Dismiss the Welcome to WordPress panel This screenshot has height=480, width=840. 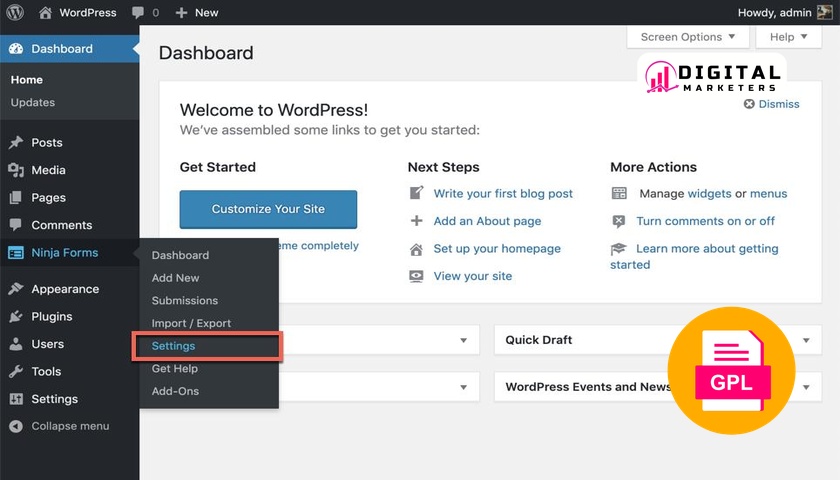click(772, 104)
